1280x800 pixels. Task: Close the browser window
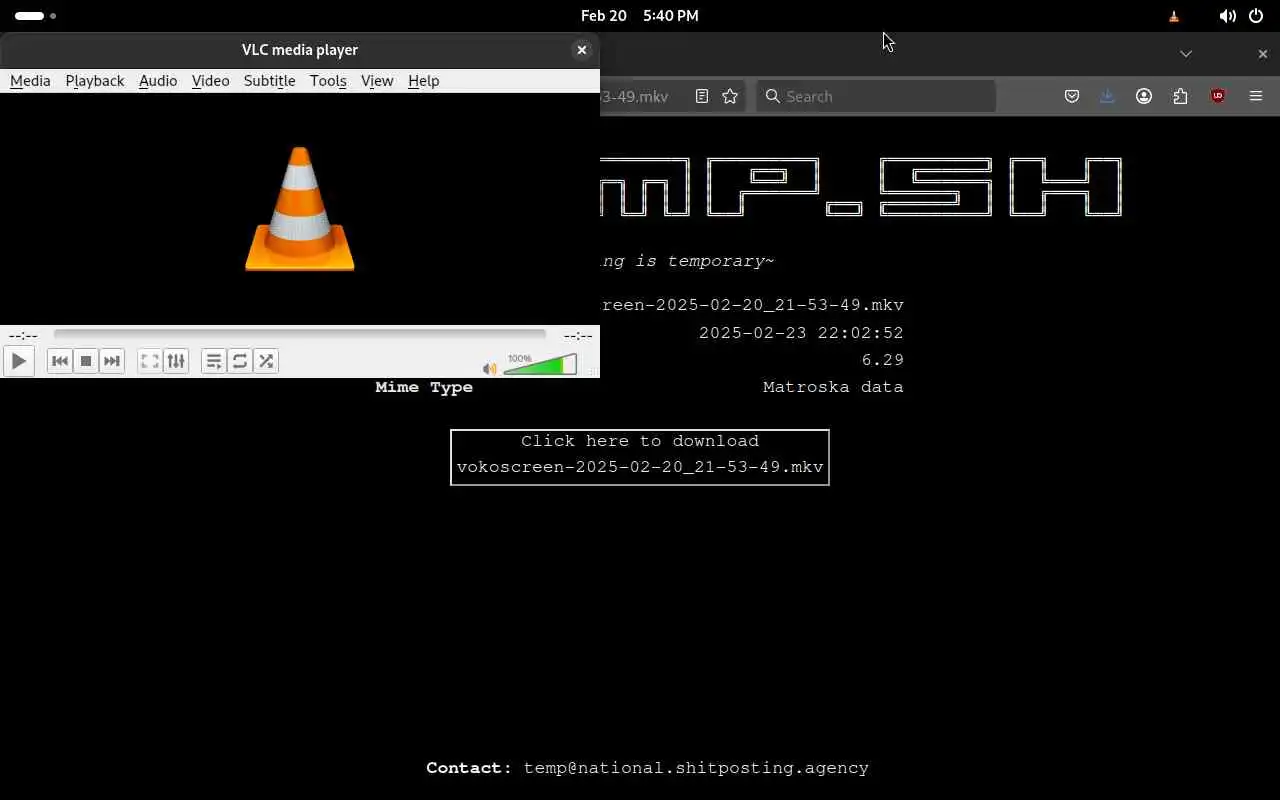(x=1262, y=53)
